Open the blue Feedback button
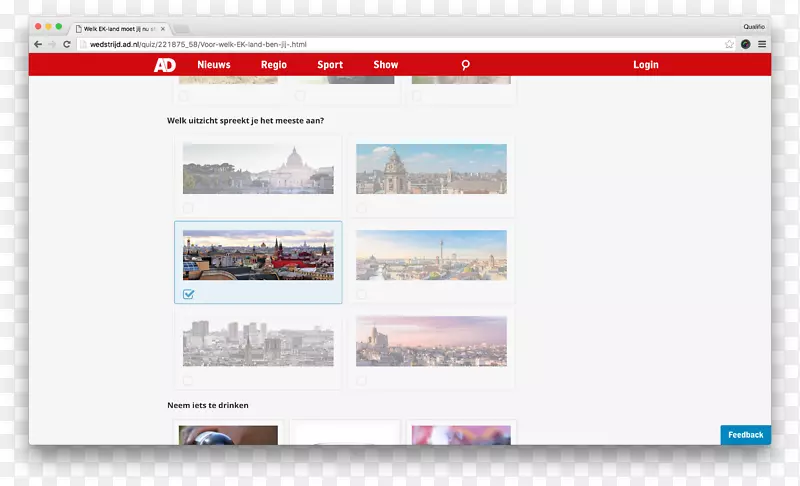Screen dimensions: 800x486 [x=745, y=435]
